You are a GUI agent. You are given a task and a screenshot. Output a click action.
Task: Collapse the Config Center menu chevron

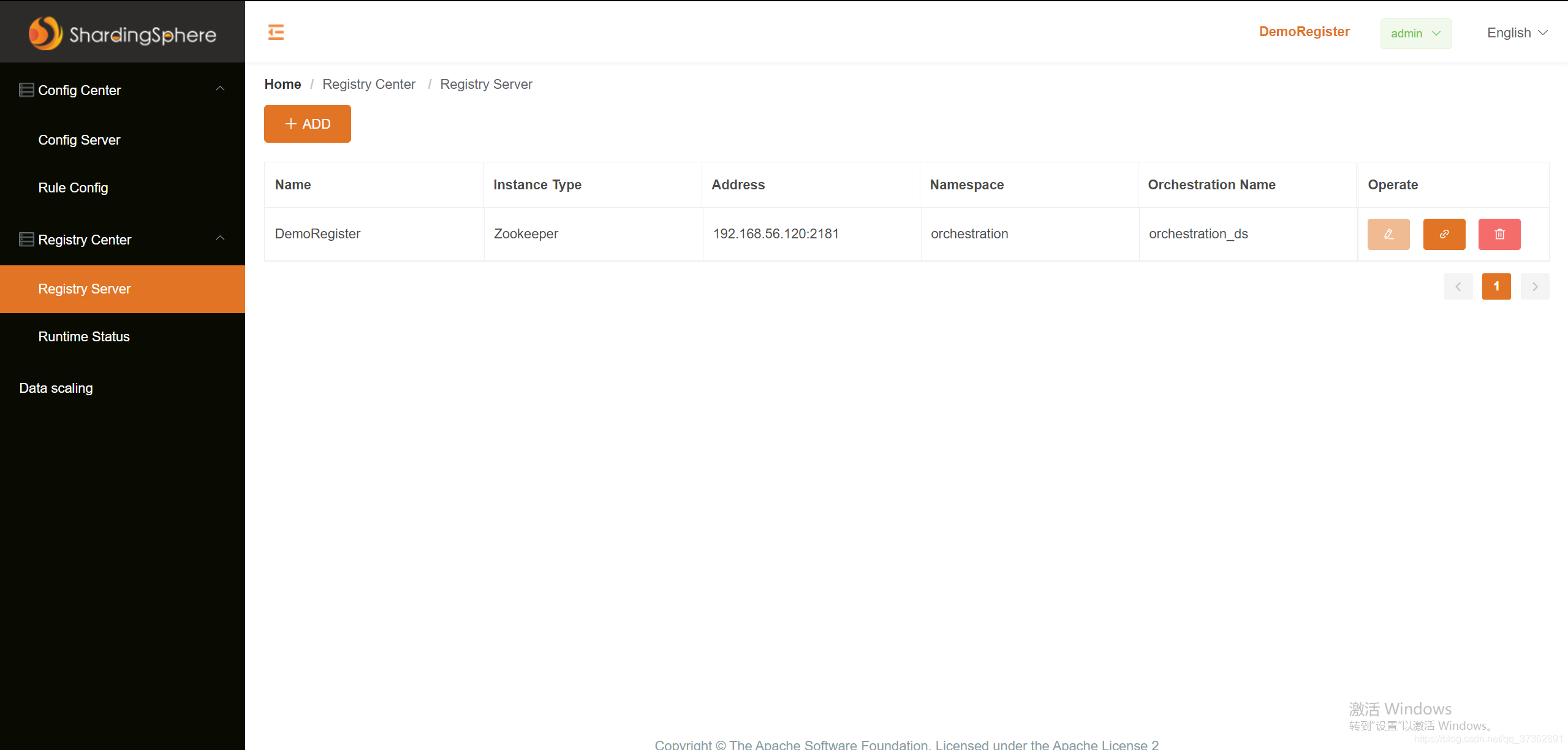pos(220,89)
